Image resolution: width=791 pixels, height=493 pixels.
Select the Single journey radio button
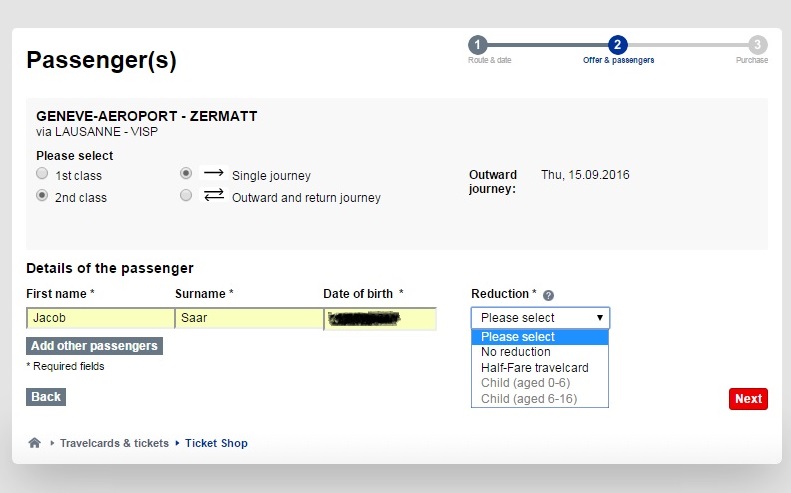[x=186, y=174]
